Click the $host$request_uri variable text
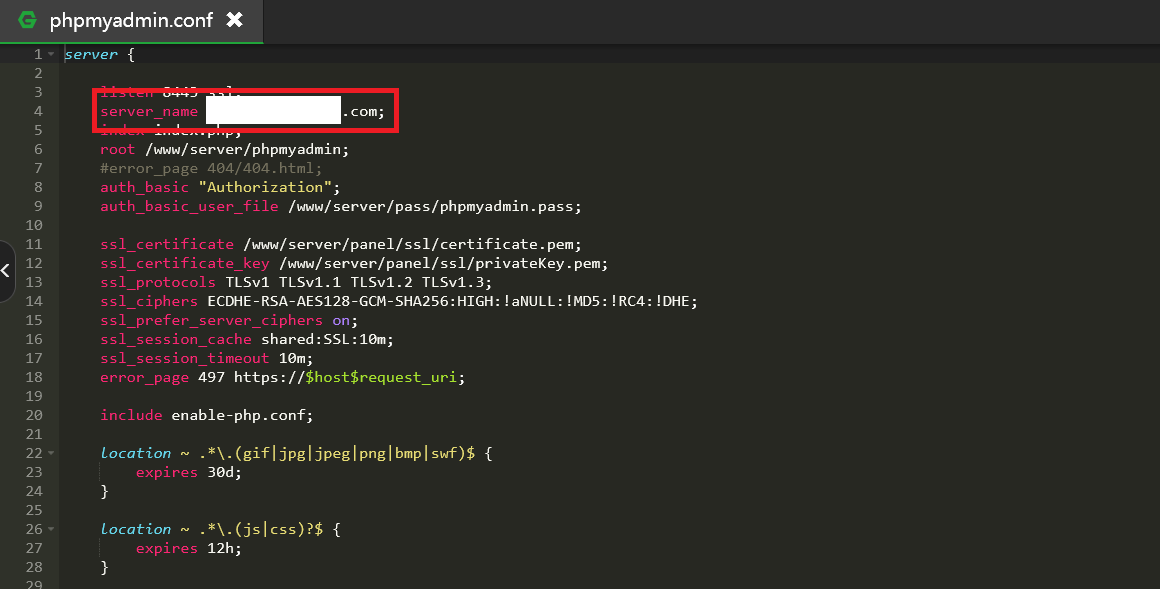Screen dimensions: 1160x589 click(x=385, y=377)
